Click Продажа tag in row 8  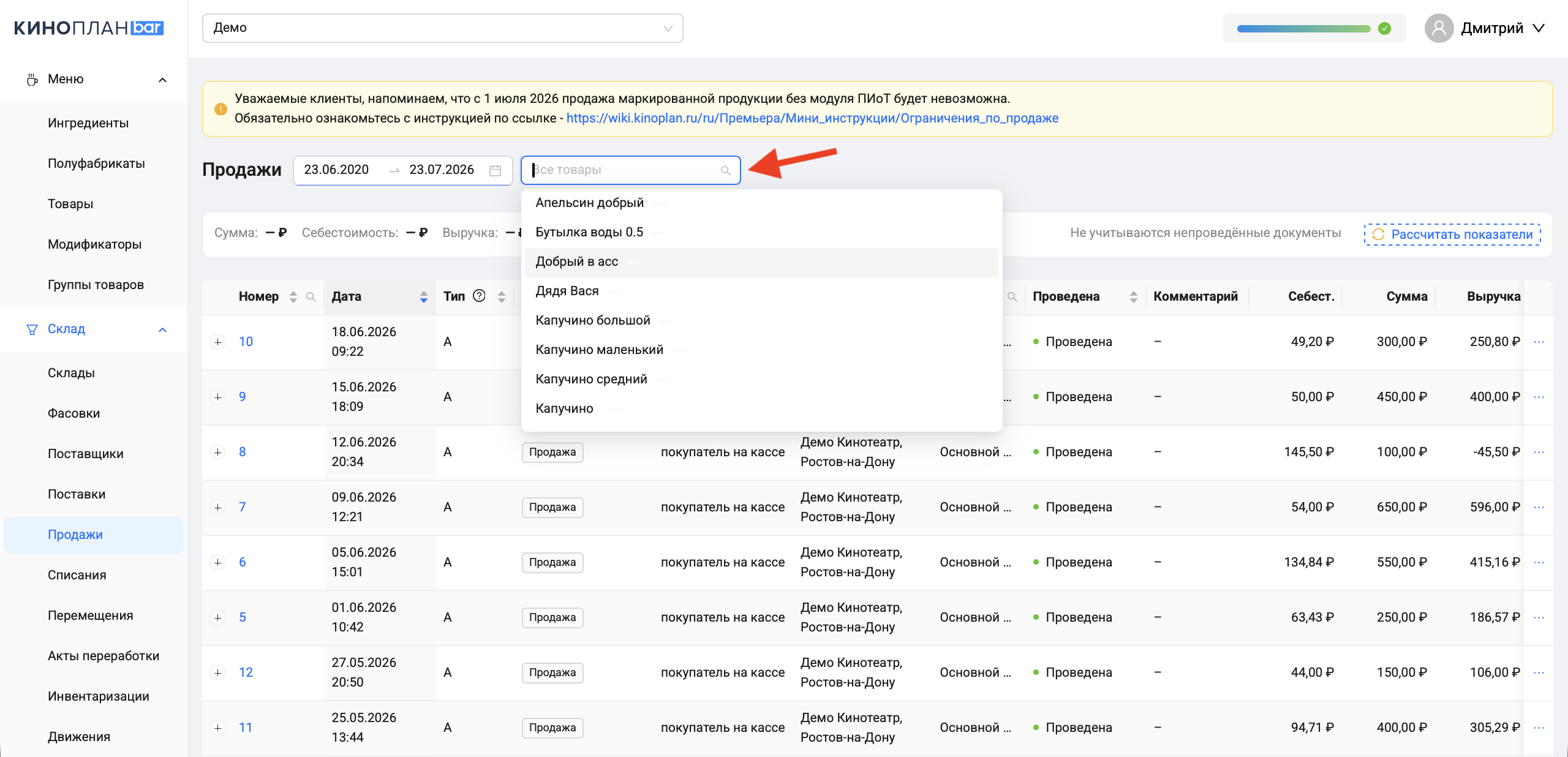coord(552,453)
